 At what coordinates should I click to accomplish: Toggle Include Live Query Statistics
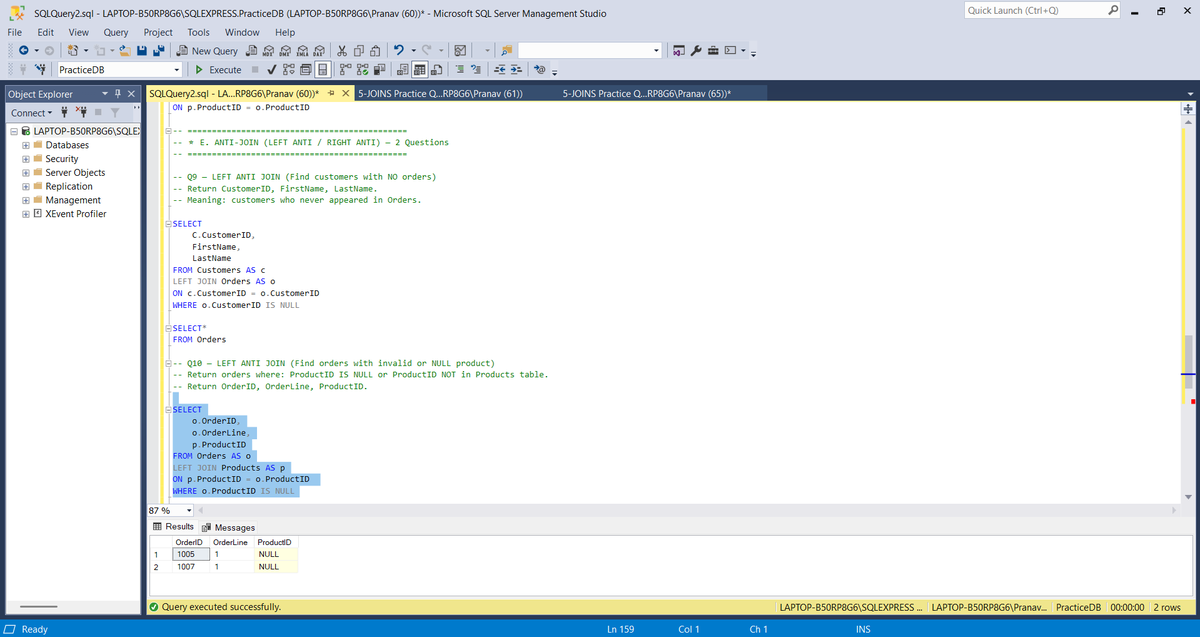point(362,70)
